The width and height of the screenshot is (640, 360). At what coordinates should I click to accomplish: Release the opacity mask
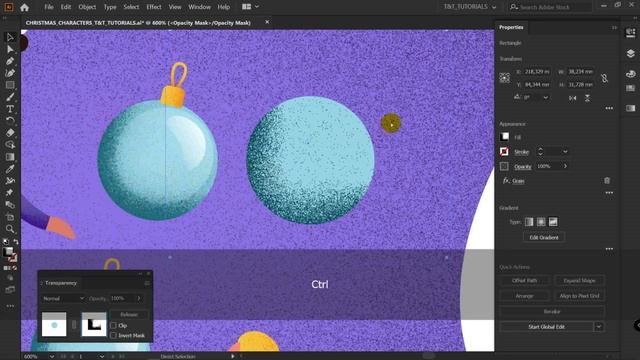click(129, 315)
